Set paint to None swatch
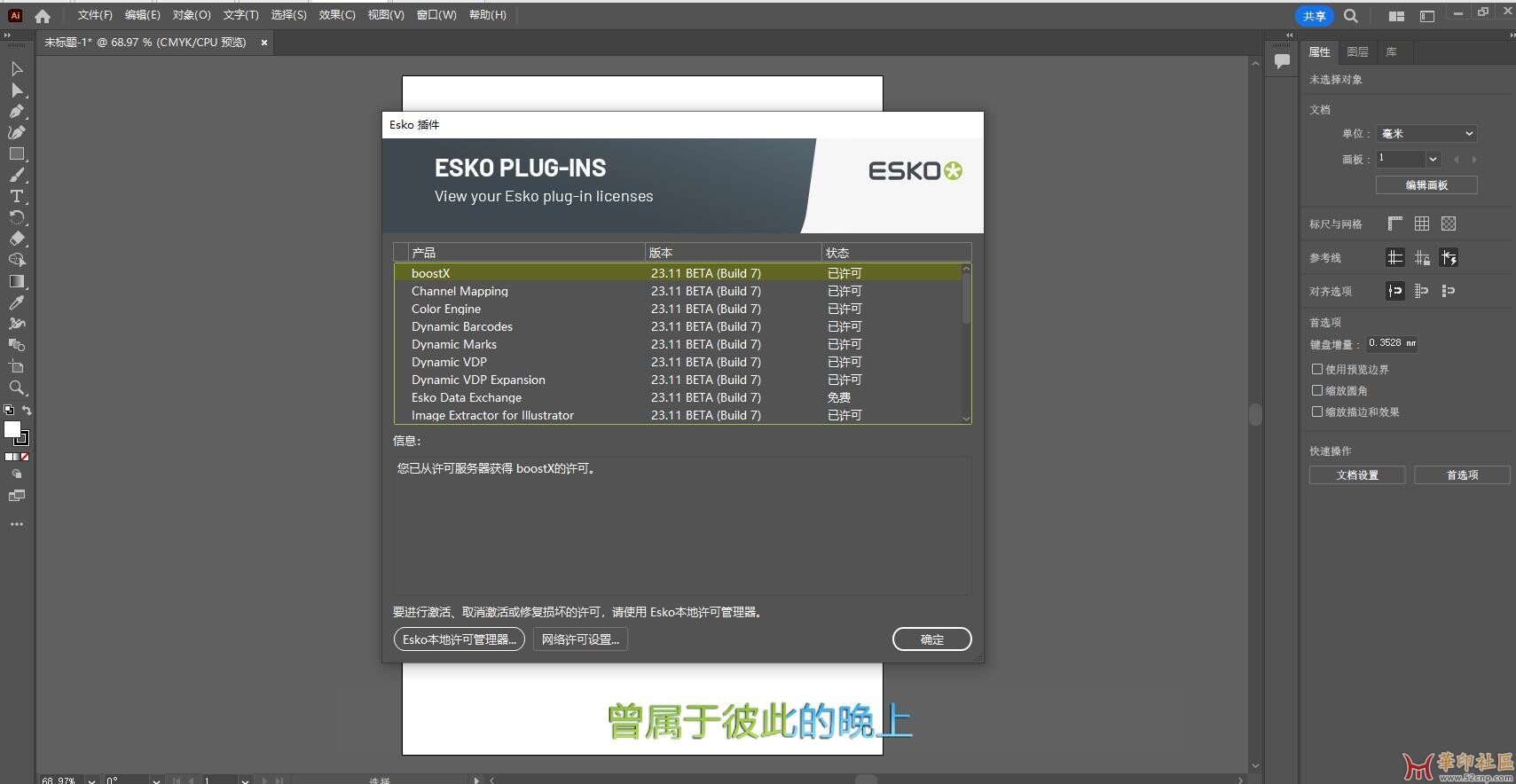The height and width of the screenshot is (784, 1516). (x=25, y=457)
